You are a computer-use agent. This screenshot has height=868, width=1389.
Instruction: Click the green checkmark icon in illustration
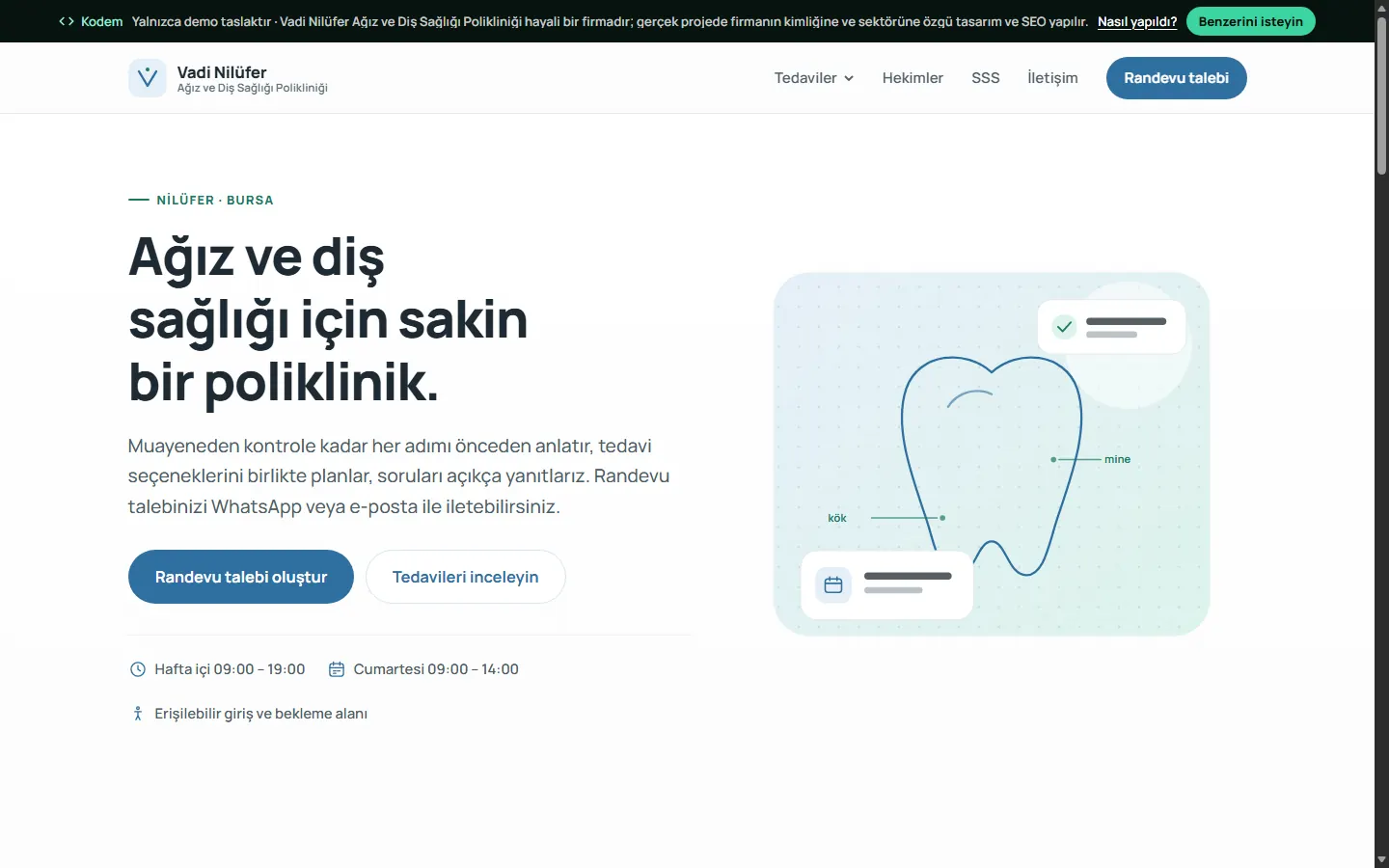click(1064, 327)
